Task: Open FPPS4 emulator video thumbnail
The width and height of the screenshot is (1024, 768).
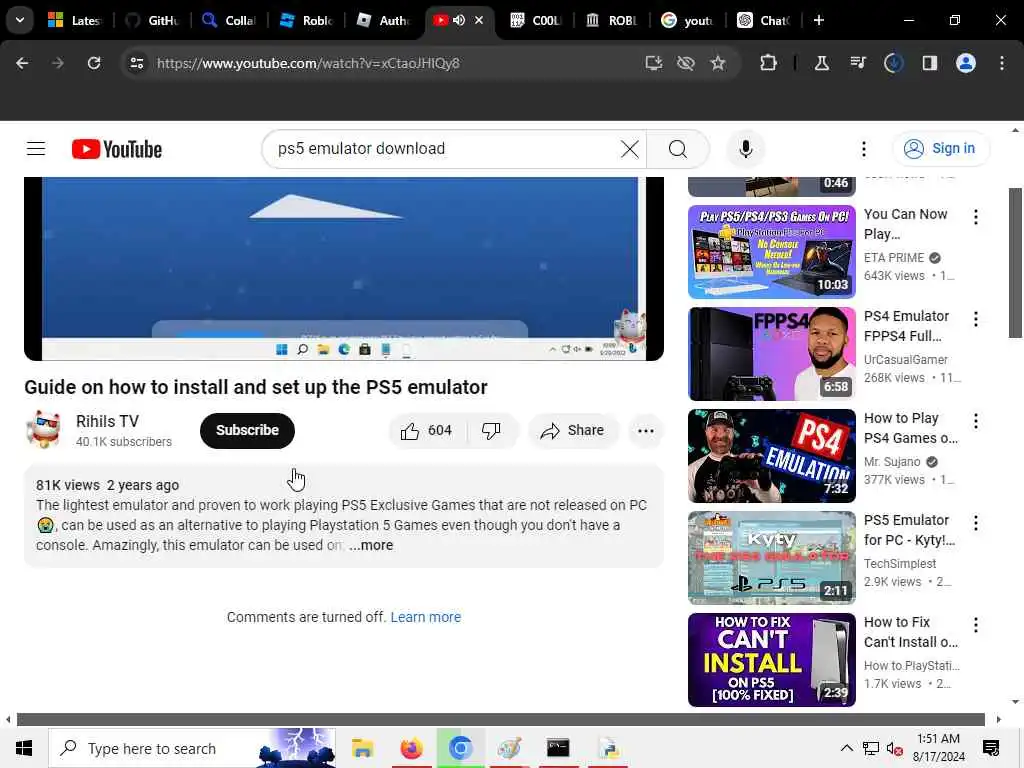Action: pyautogui.click(x=771, y=354)
